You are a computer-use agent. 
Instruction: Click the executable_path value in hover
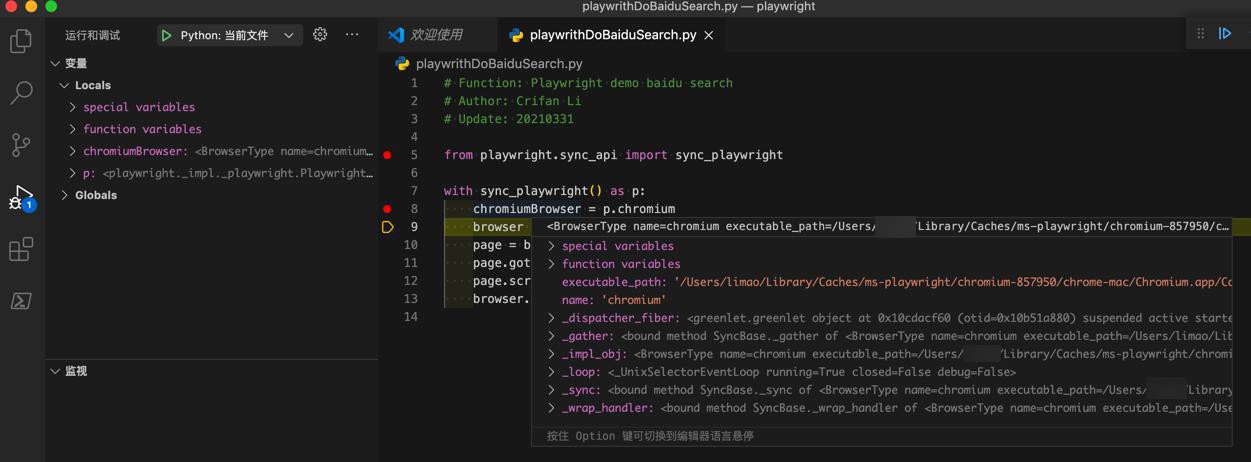coord(954,282)
